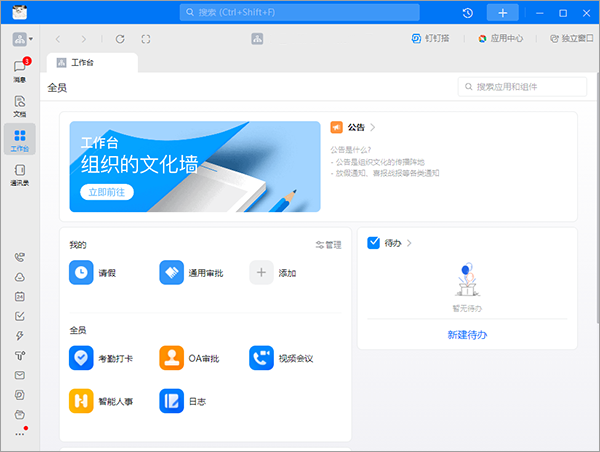The width and height of the screenshot is (600, 452).
Task: Click the fullscreen expand icon in toolbar
Action: 146,39
